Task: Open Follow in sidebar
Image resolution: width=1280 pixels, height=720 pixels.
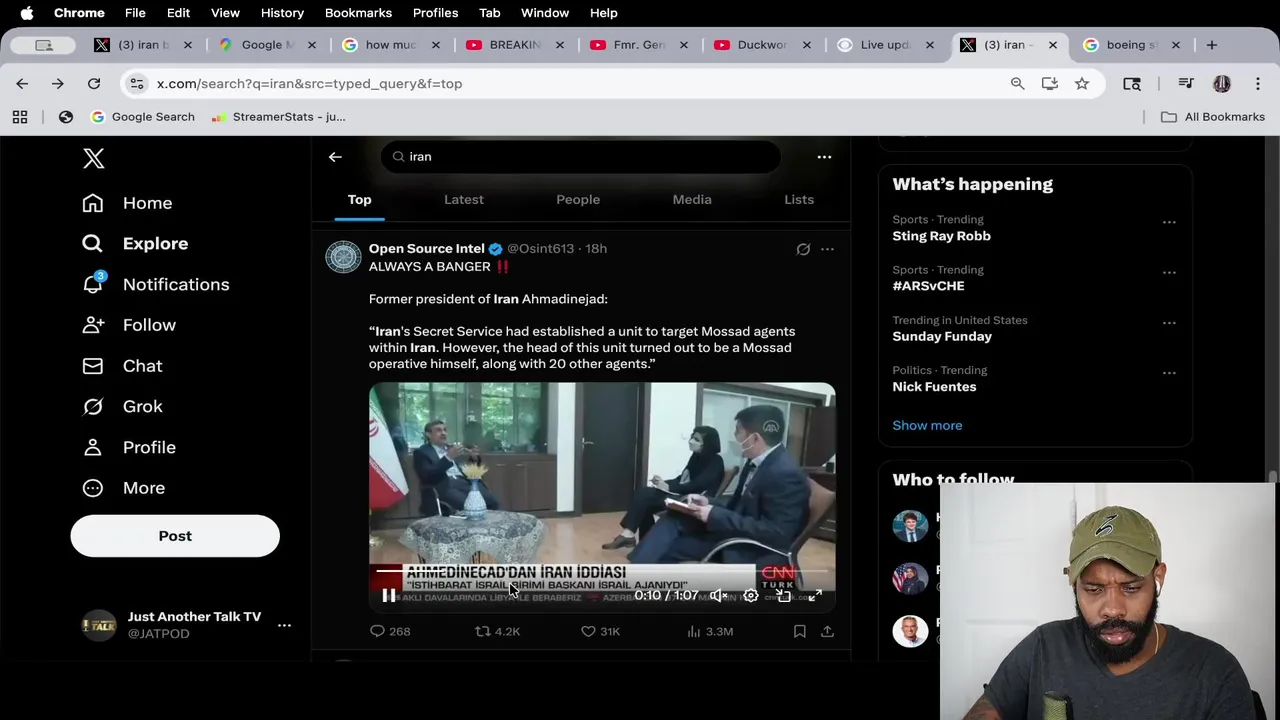Action: 129,325
